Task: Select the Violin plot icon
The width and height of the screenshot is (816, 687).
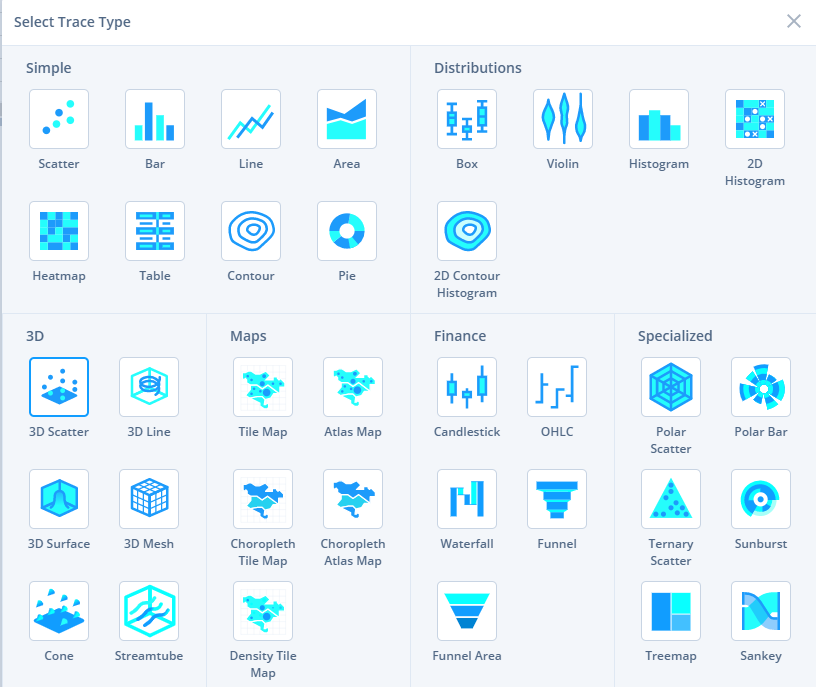Action: [563, 119]
